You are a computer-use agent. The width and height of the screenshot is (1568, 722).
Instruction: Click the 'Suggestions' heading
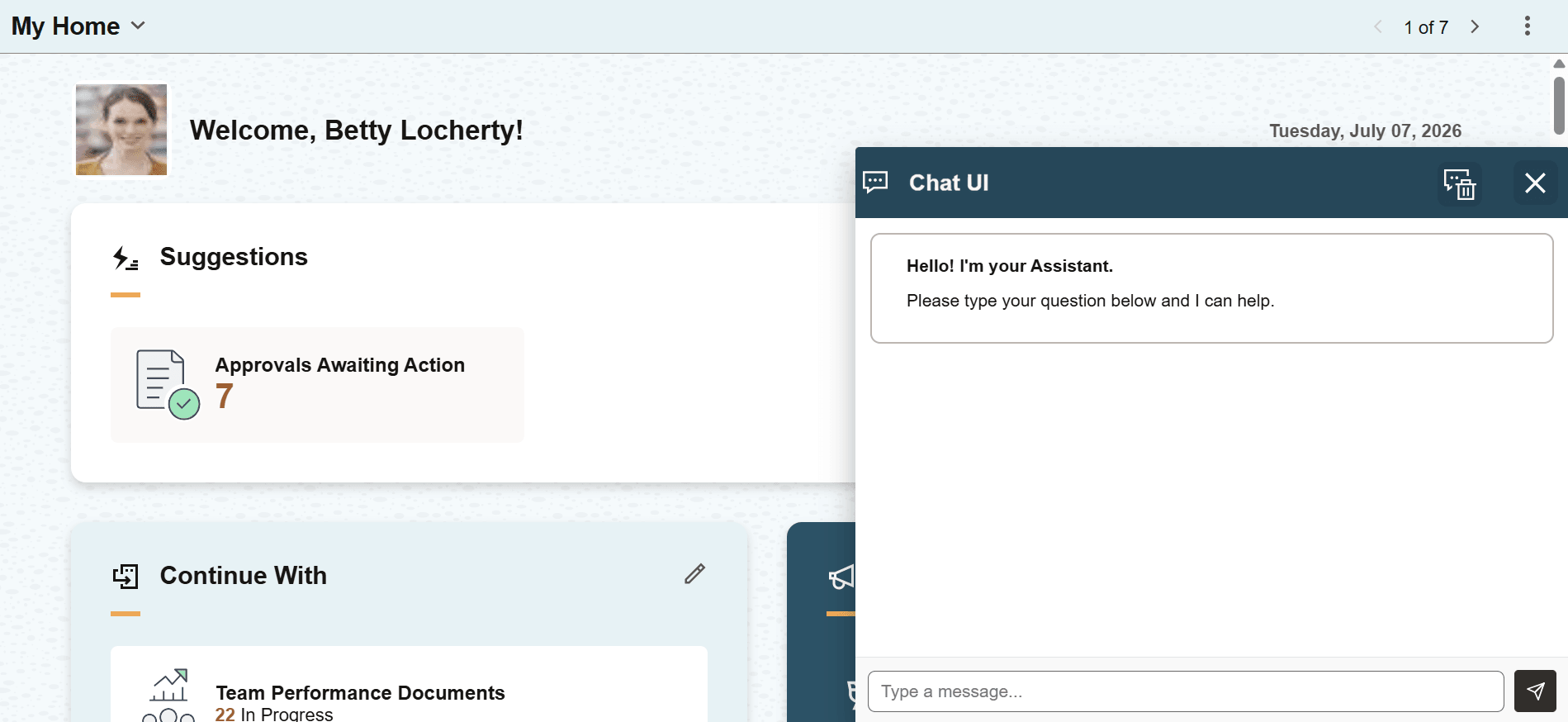coord(234,257)
